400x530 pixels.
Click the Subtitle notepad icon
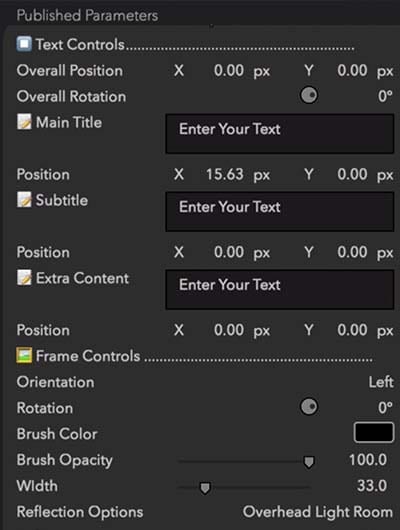(x=24, y=200)
